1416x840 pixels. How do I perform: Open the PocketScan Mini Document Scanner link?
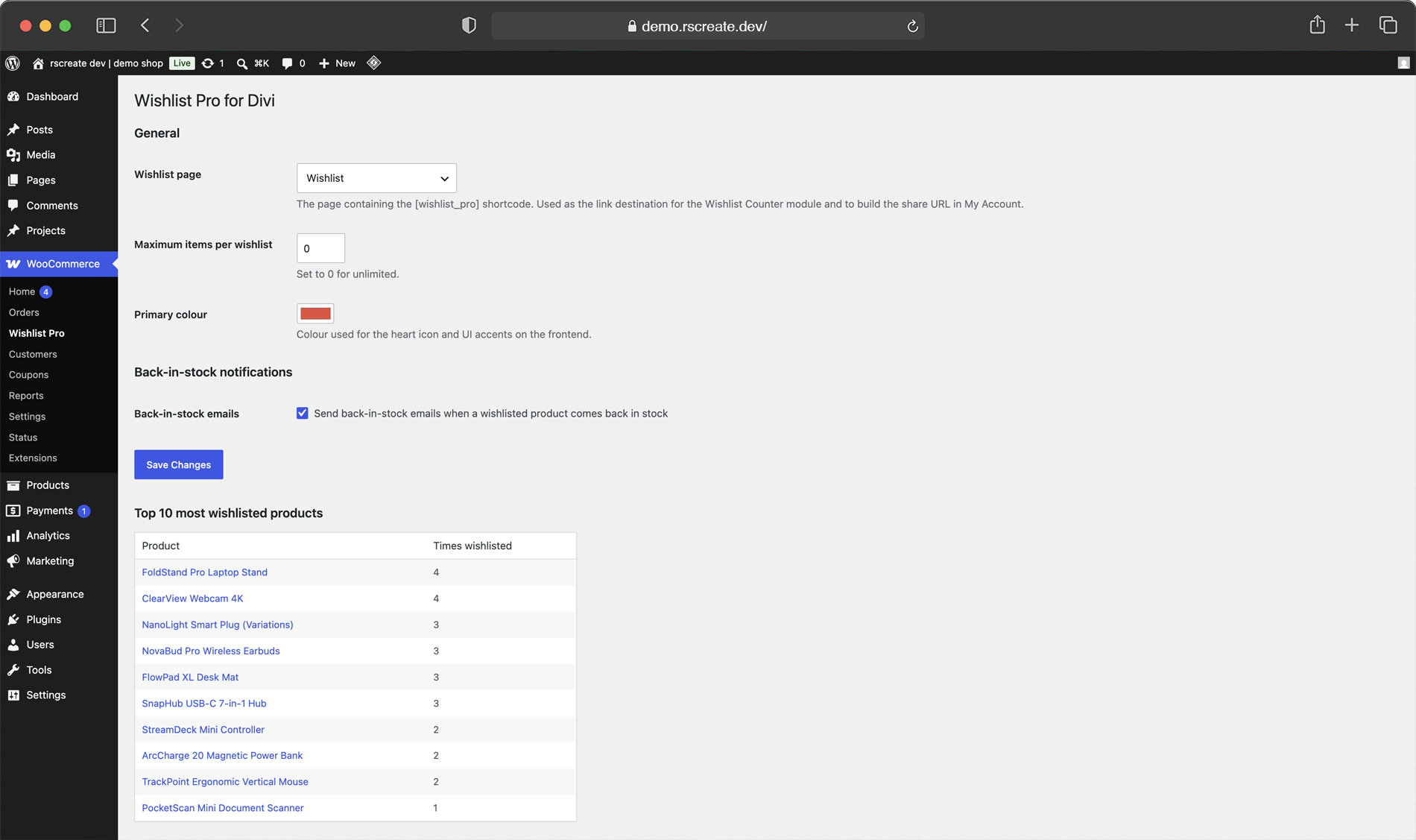tap(223, 807)
